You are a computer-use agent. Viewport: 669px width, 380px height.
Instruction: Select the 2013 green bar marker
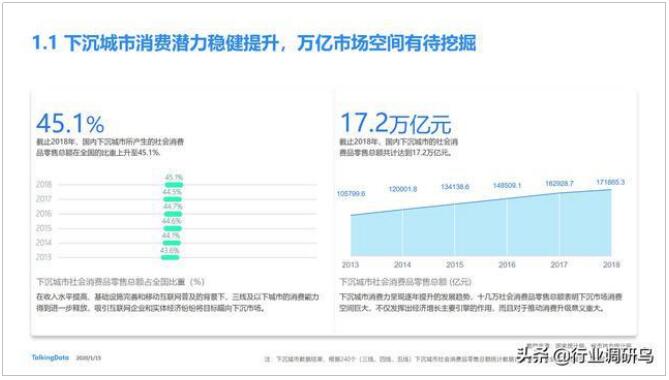(x=170, y=257)
